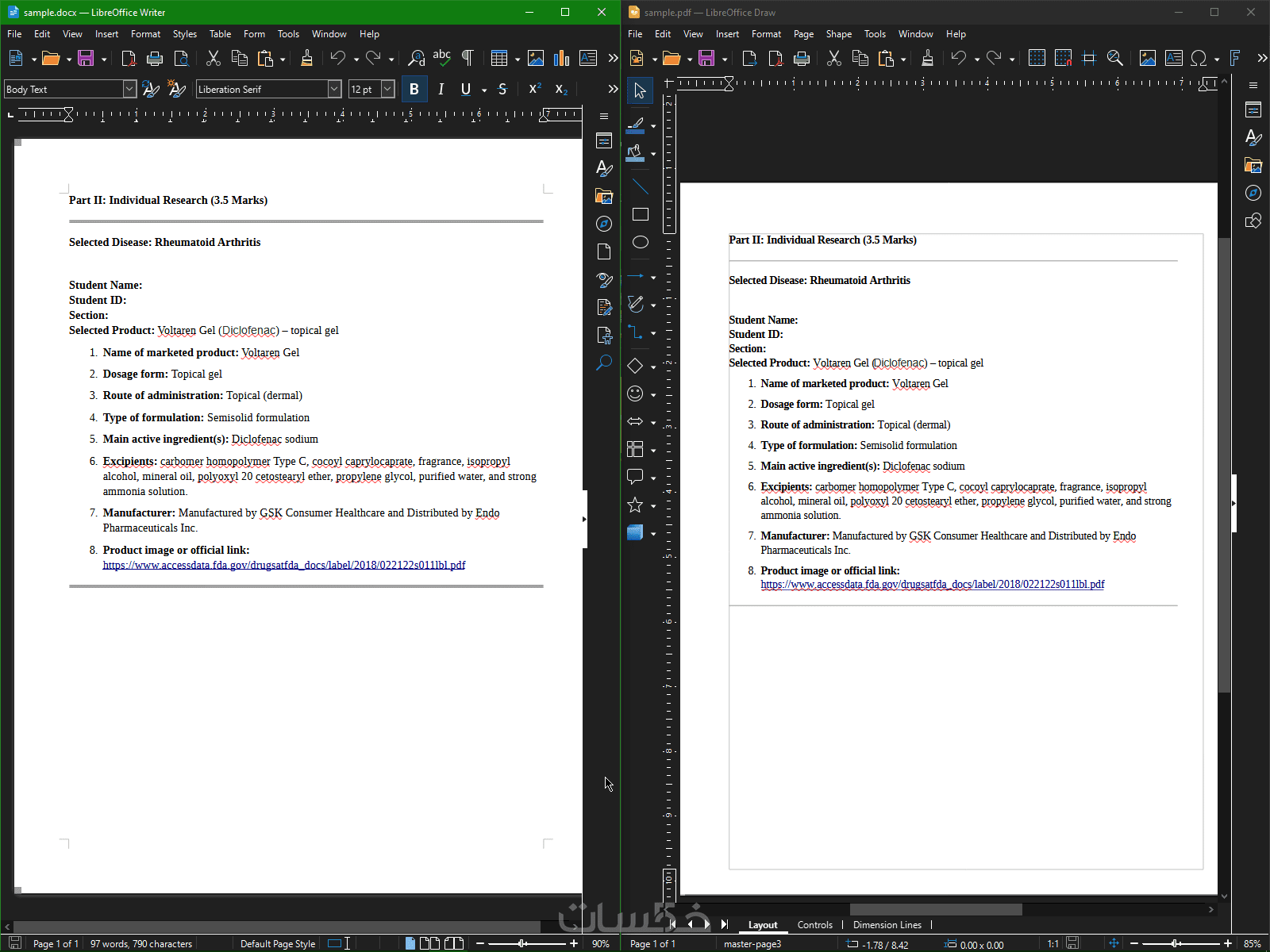Open the Draw sidebar Shapes panel
1270x952 pixels.
click(x=1253, y=221)
